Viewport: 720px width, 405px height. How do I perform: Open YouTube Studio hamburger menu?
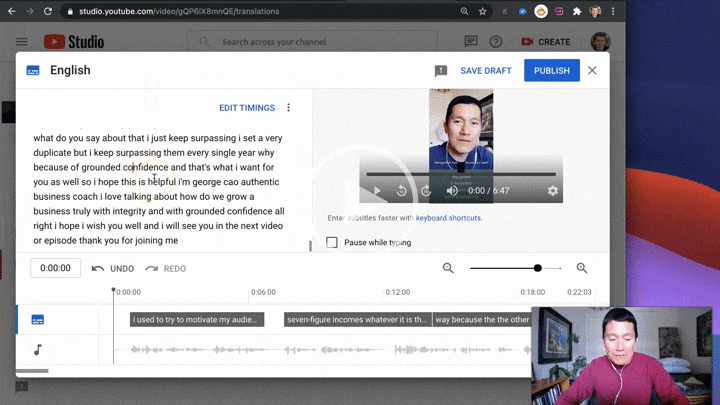point(22,42)
